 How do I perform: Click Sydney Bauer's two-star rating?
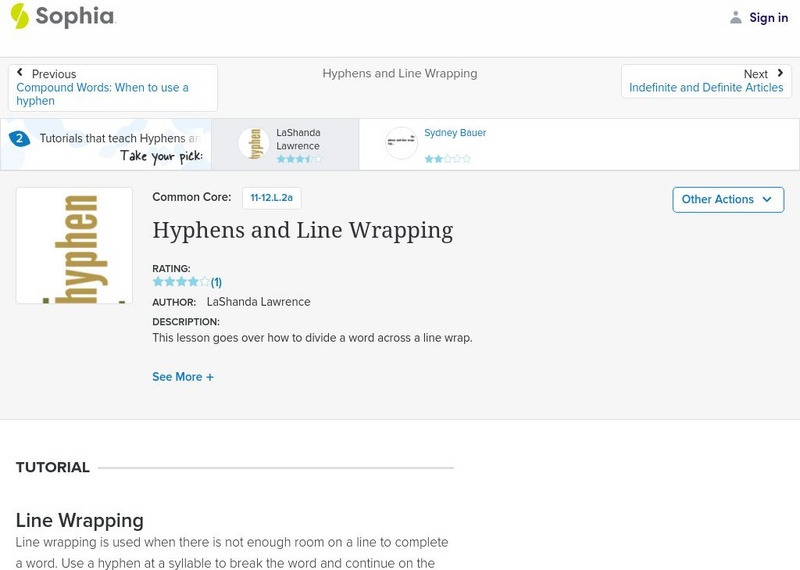click(447, 159)
